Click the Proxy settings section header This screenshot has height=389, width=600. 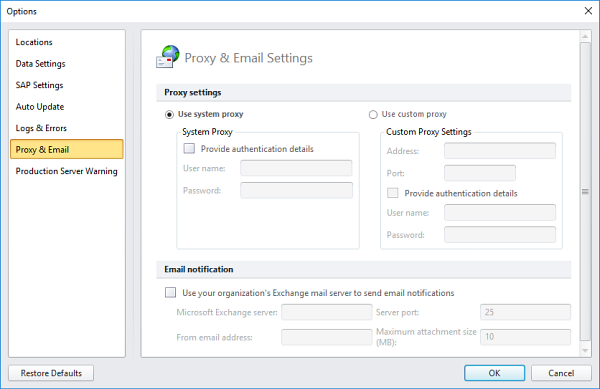pos(364,93)
